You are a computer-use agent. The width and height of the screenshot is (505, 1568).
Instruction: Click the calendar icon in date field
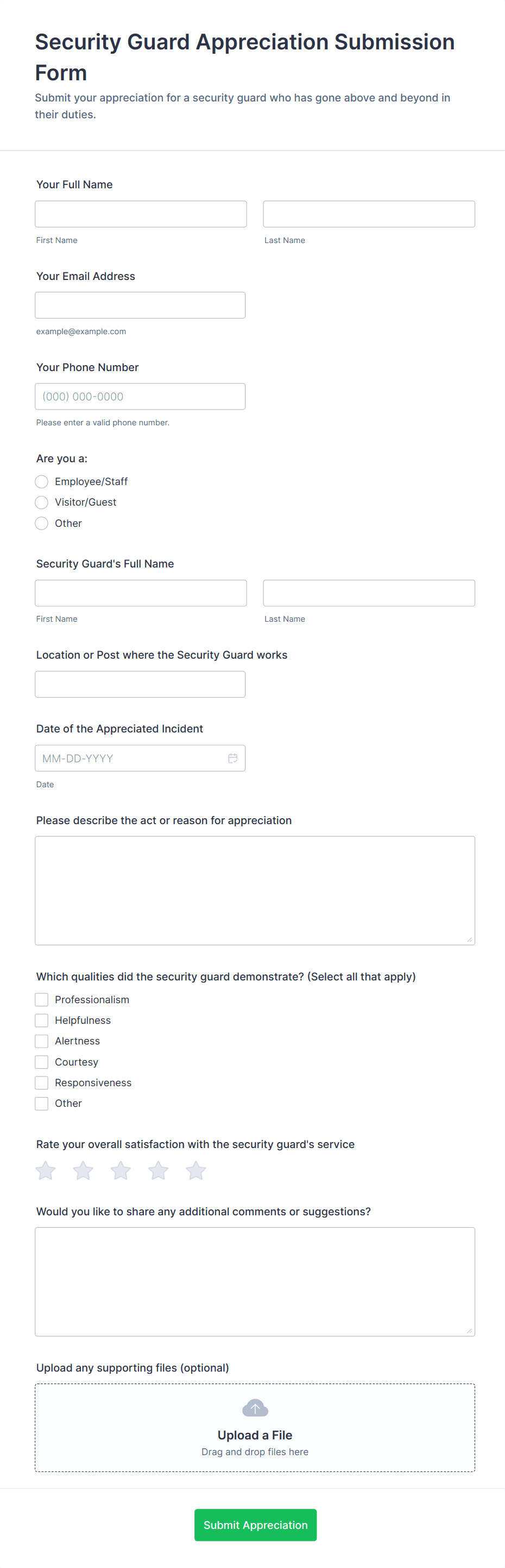pos(233,758)
